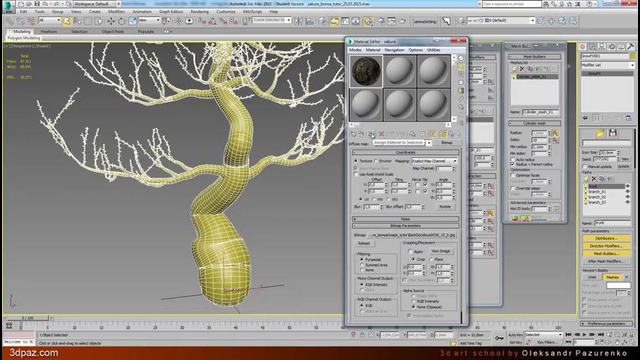Select the Environ radio button

(x=376, y=161)
